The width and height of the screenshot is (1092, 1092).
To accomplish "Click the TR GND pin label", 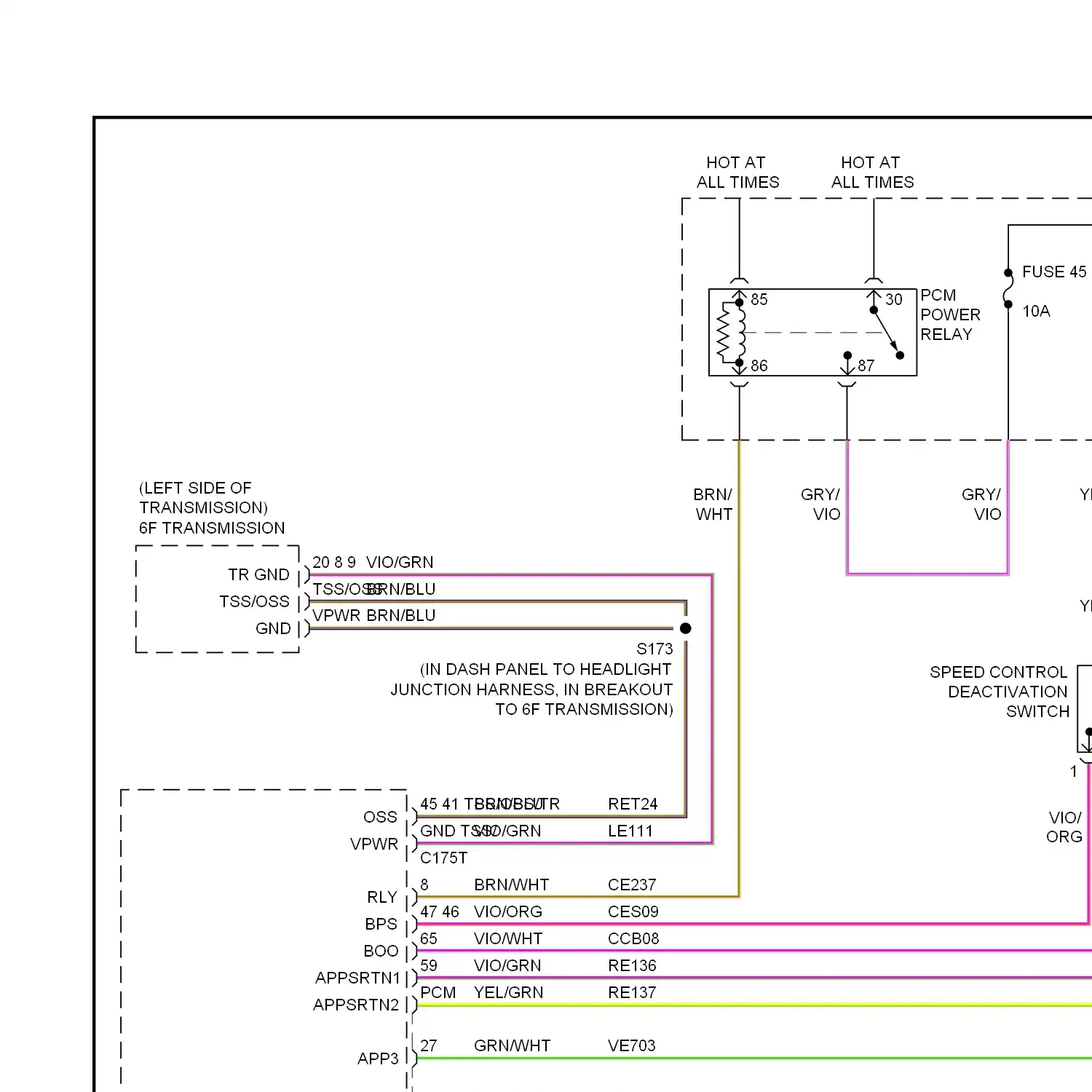I will tap(258, 574).
